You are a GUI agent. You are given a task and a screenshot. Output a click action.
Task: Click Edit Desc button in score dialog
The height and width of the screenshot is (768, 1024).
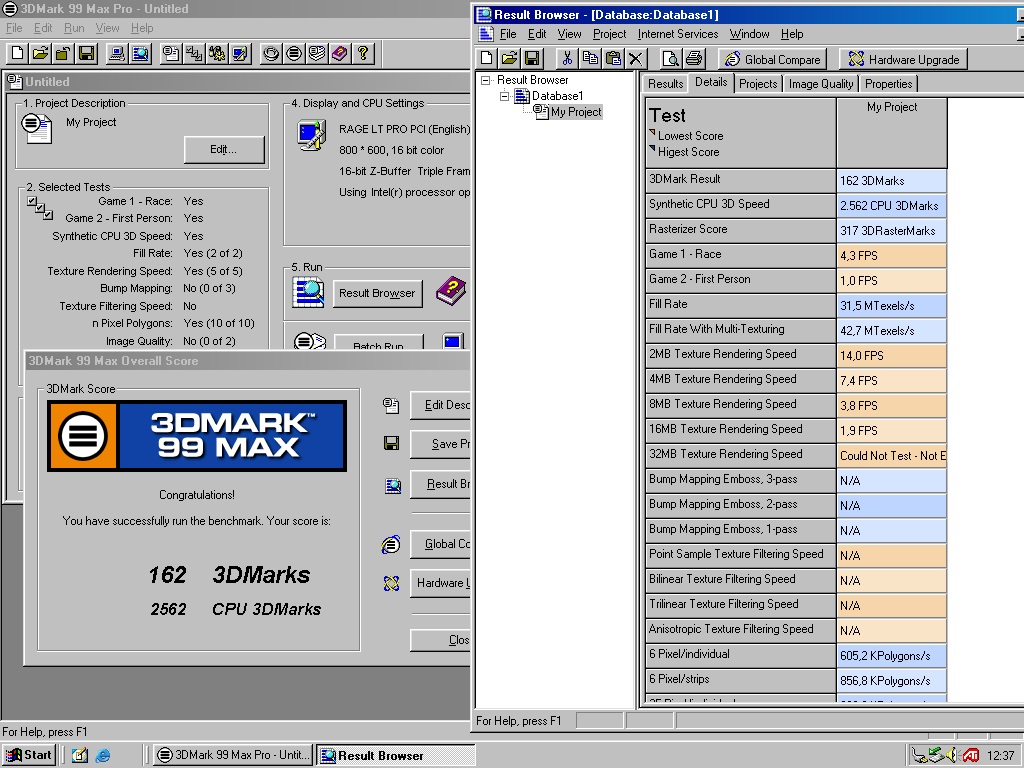(440, 405)
